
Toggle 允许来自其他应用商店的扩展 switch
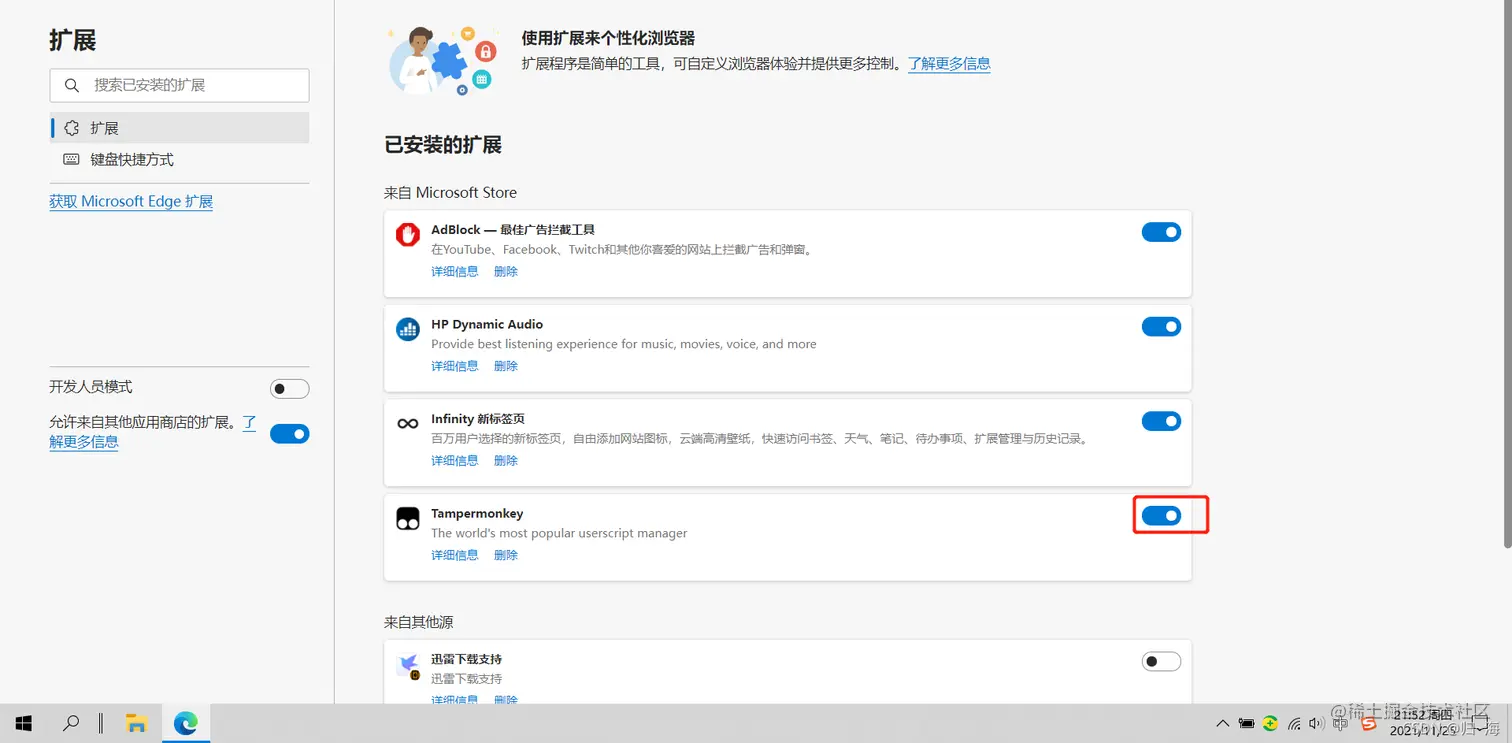pyautogui.click(x=290, y=434)
